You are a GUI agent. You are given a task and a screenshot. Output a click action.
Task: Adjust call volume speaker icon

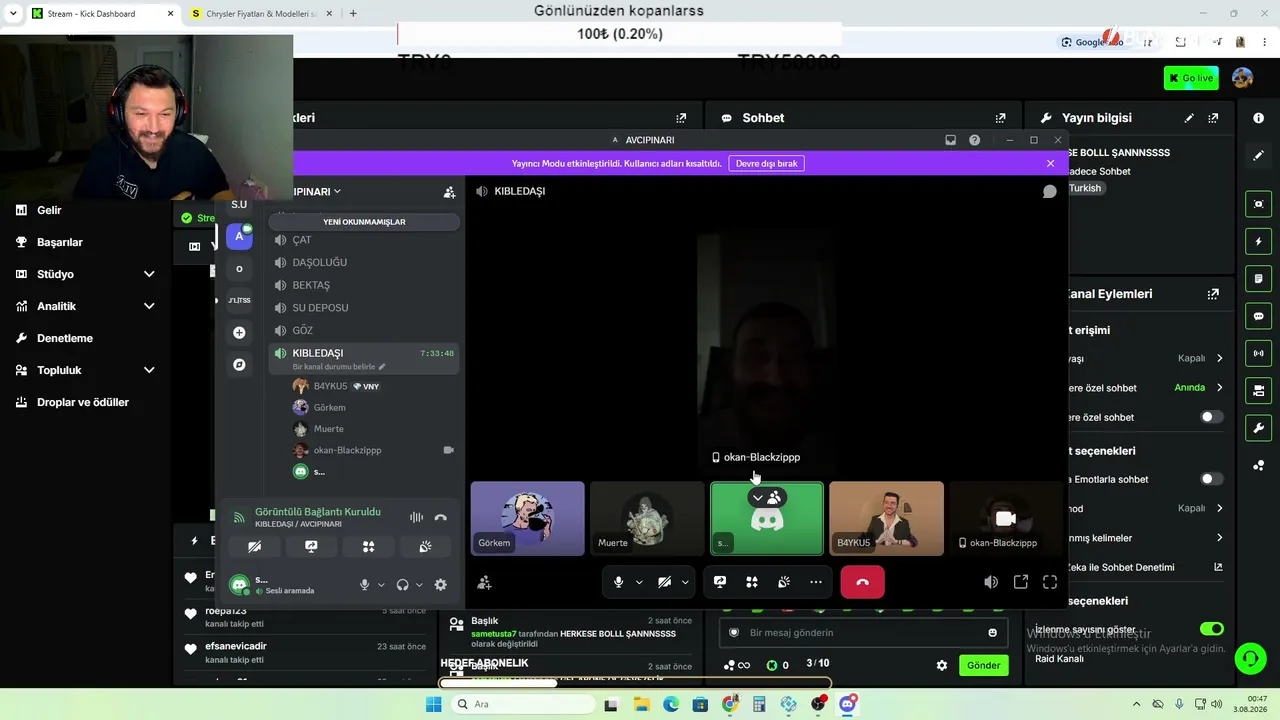click(991, 582)
